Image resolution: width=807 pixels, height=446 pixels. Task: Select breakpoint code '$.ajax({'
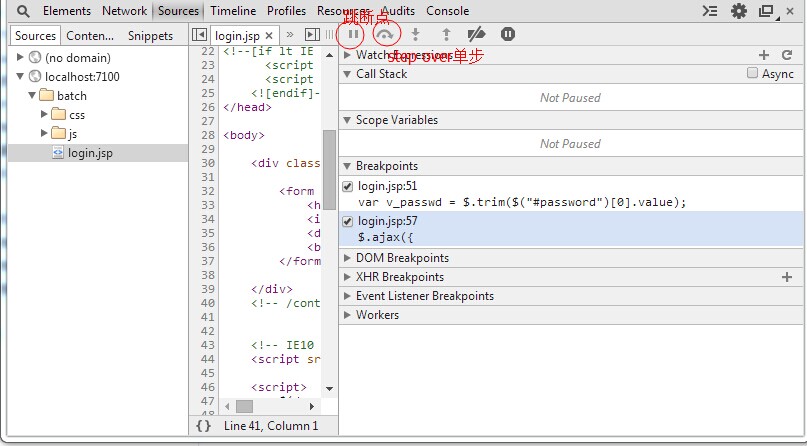tap(386, 237)
